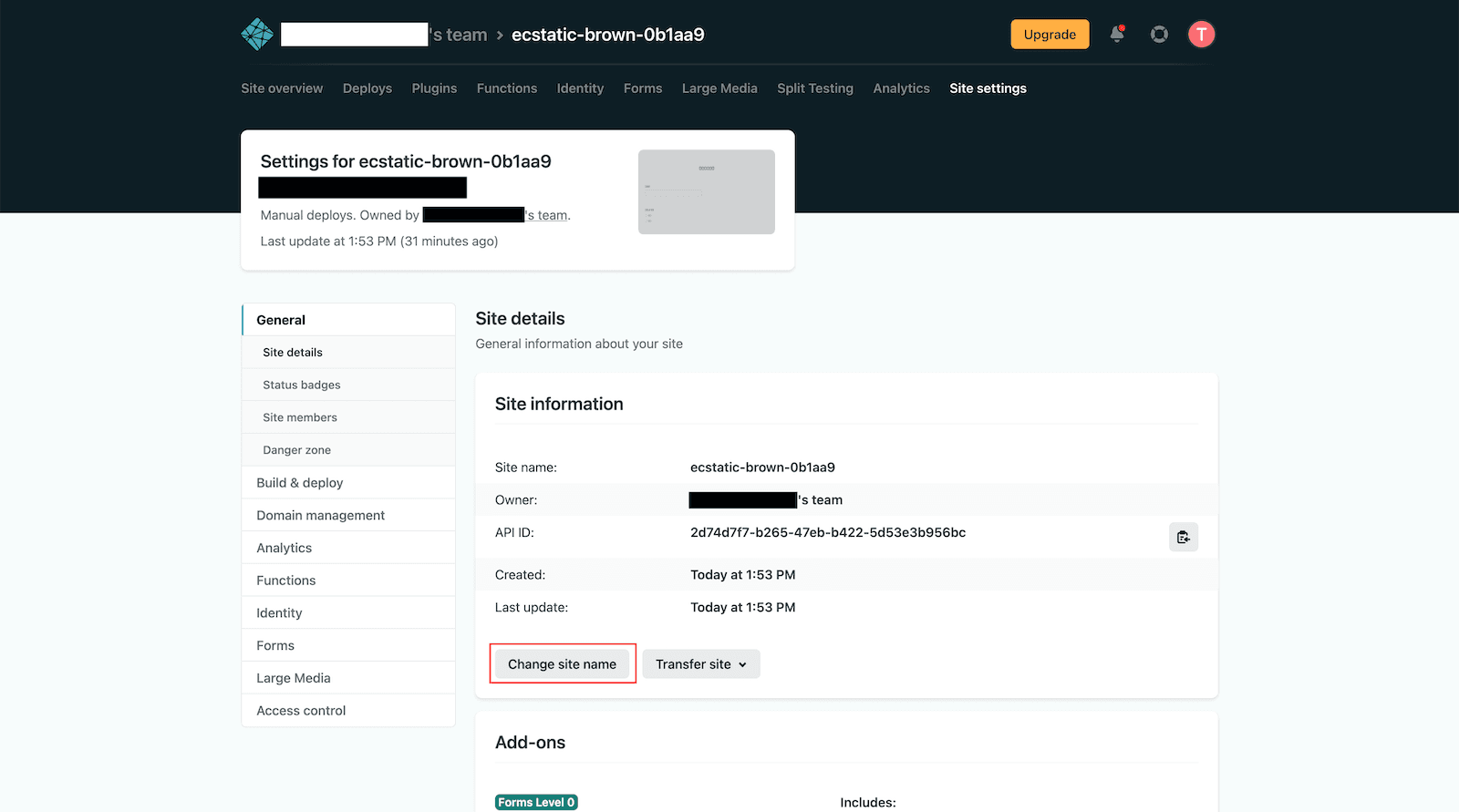Viewport: 1459px width, 812px height.
Task: Select Site details in the sidebar
Action: (x=348, y=353)
